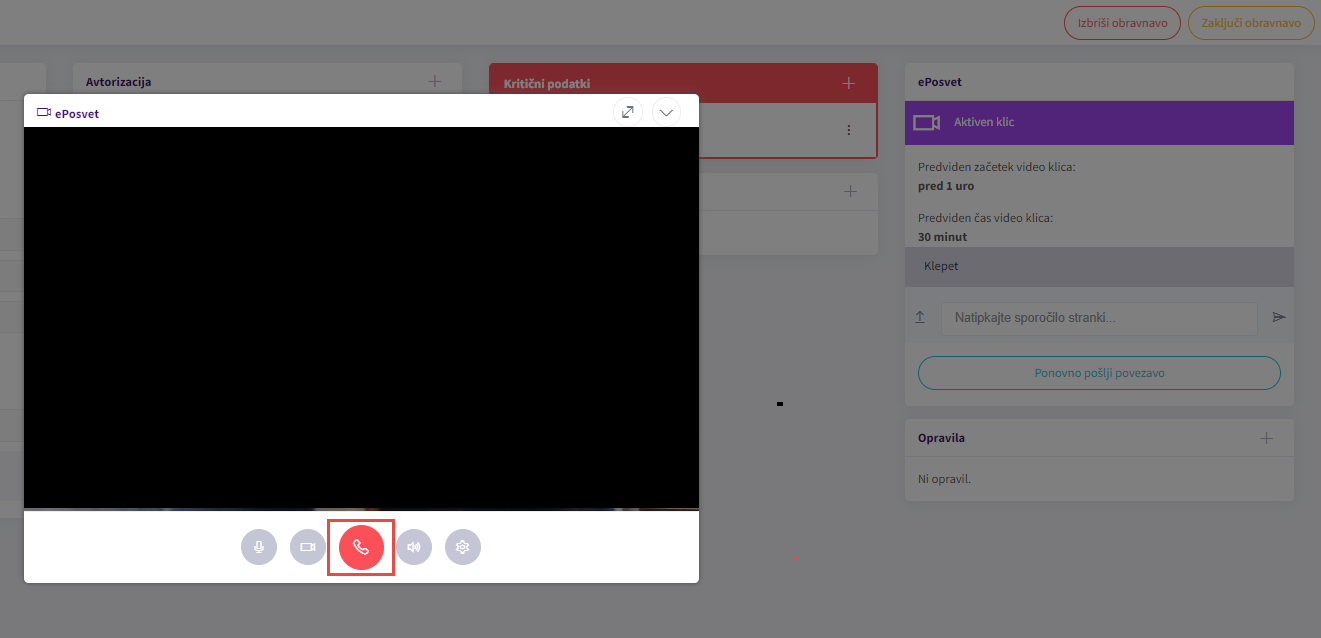The height and width of the screenshot is (638, 1321).
Task: Open three-dot menu in Kritični podatki
Action: (x=849, y=130)
